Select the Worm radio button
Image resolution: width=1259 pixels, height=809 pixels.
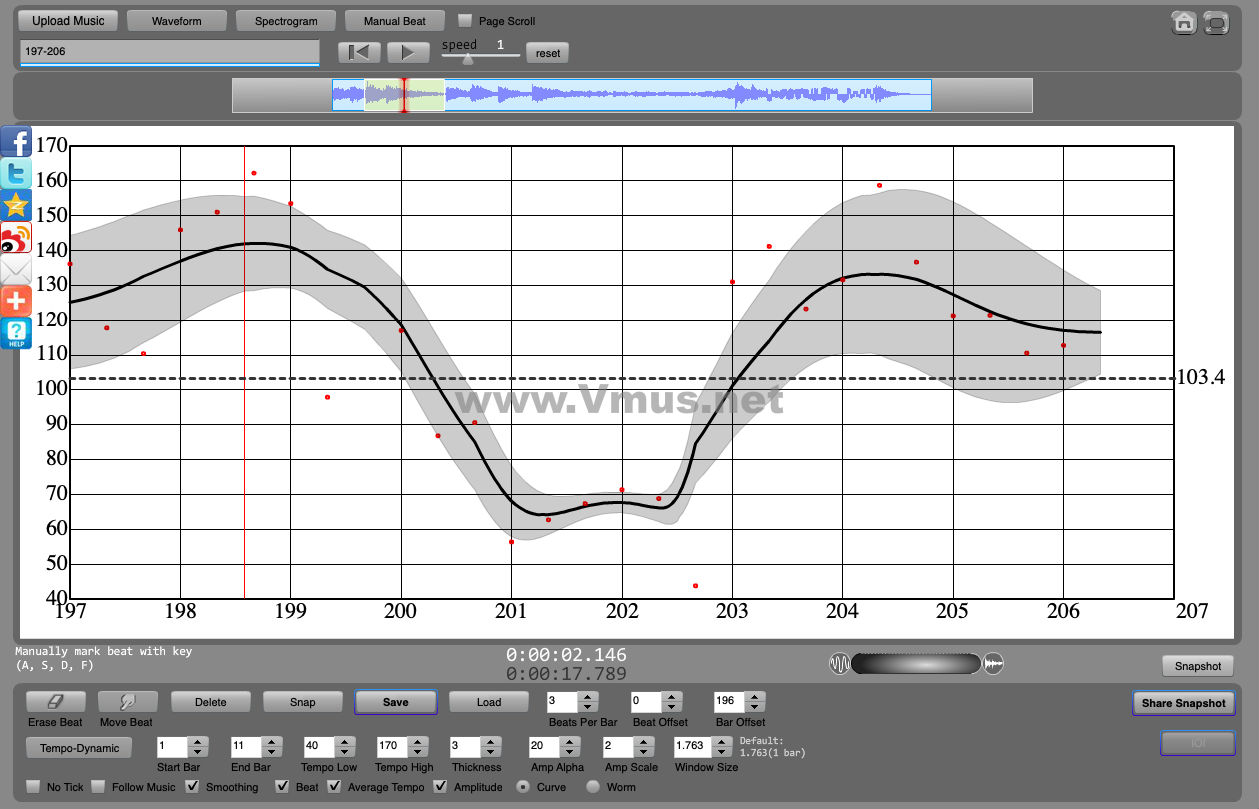tap(593, 787)
